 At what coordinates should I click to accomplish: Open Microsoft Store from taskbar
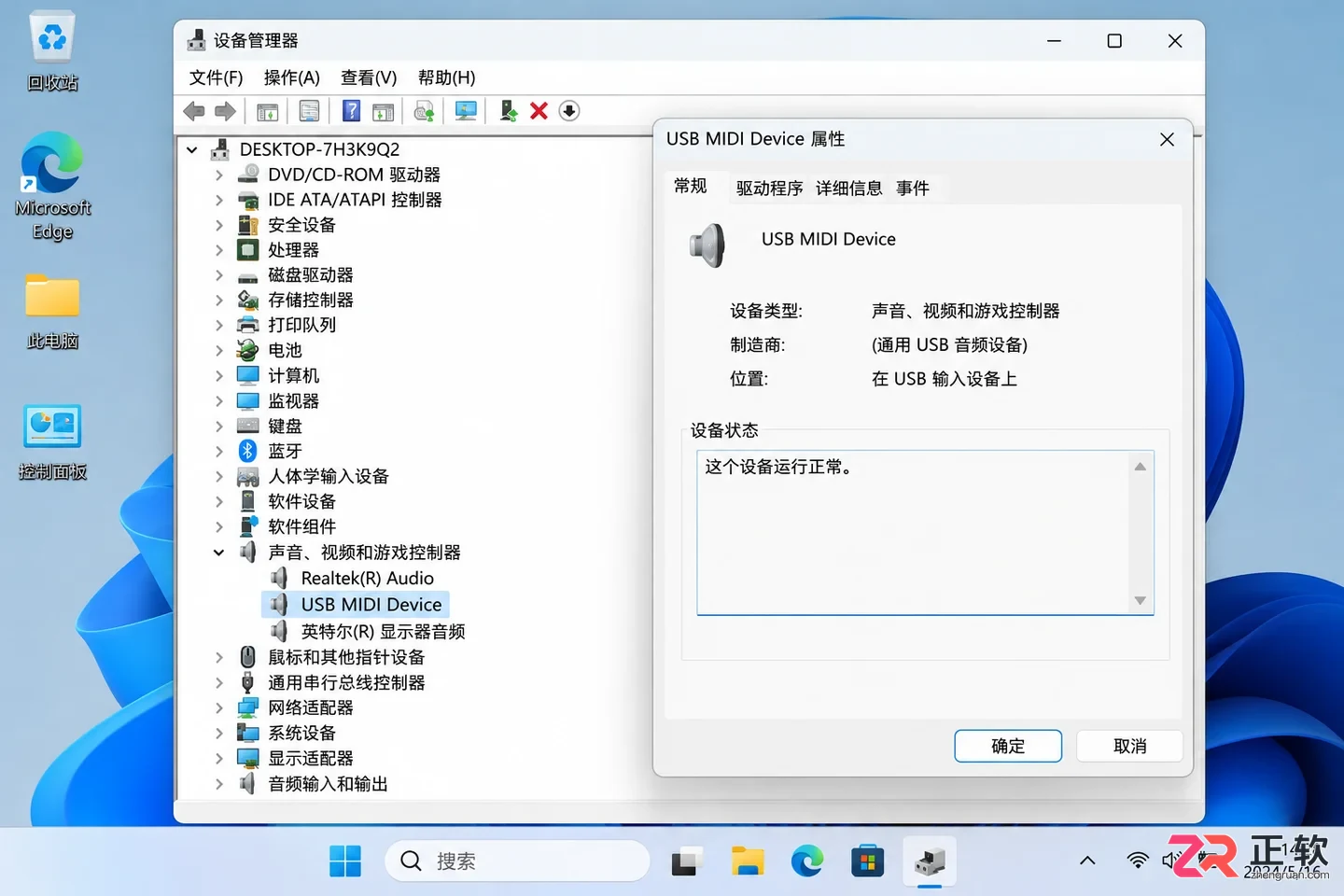click(867, 861)
